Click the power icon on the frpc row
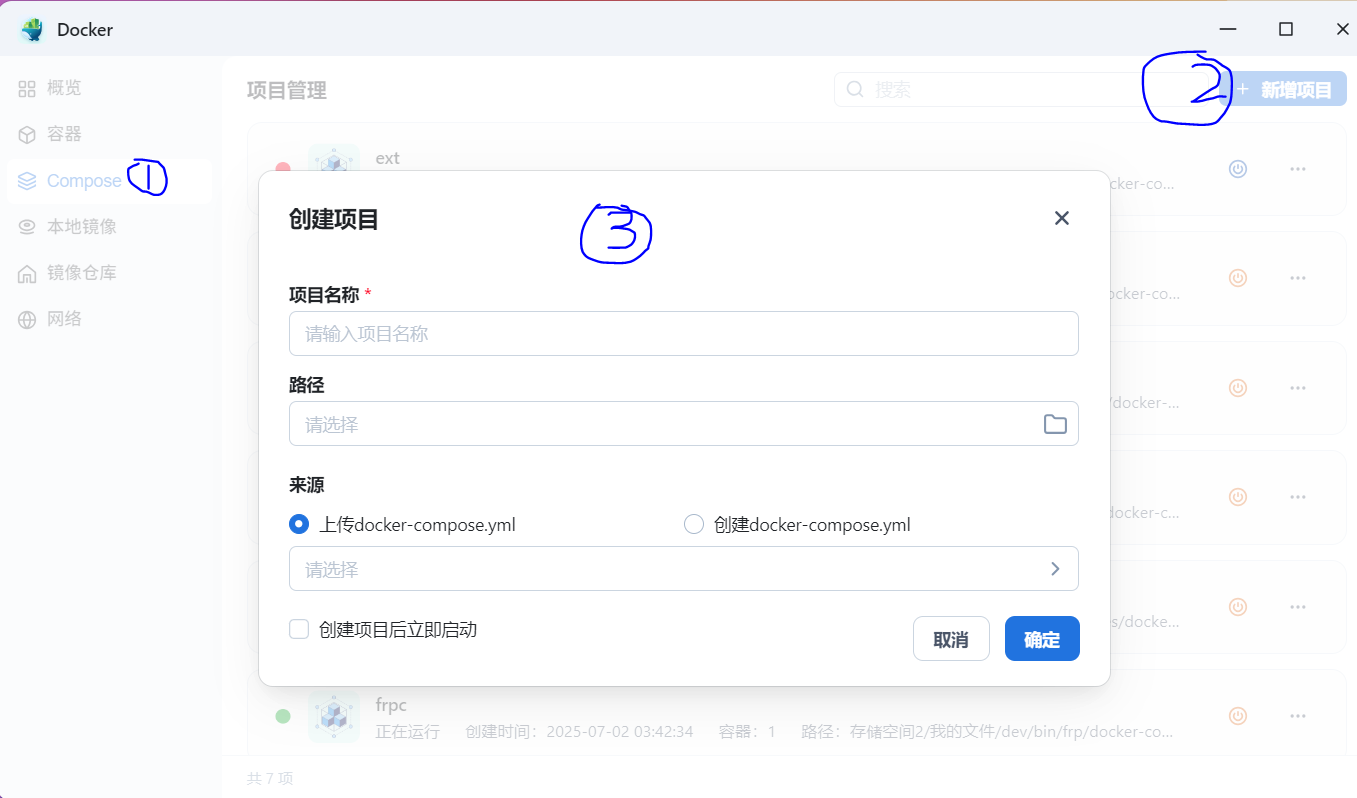Screen dimensions: 1357x798 1238,716
